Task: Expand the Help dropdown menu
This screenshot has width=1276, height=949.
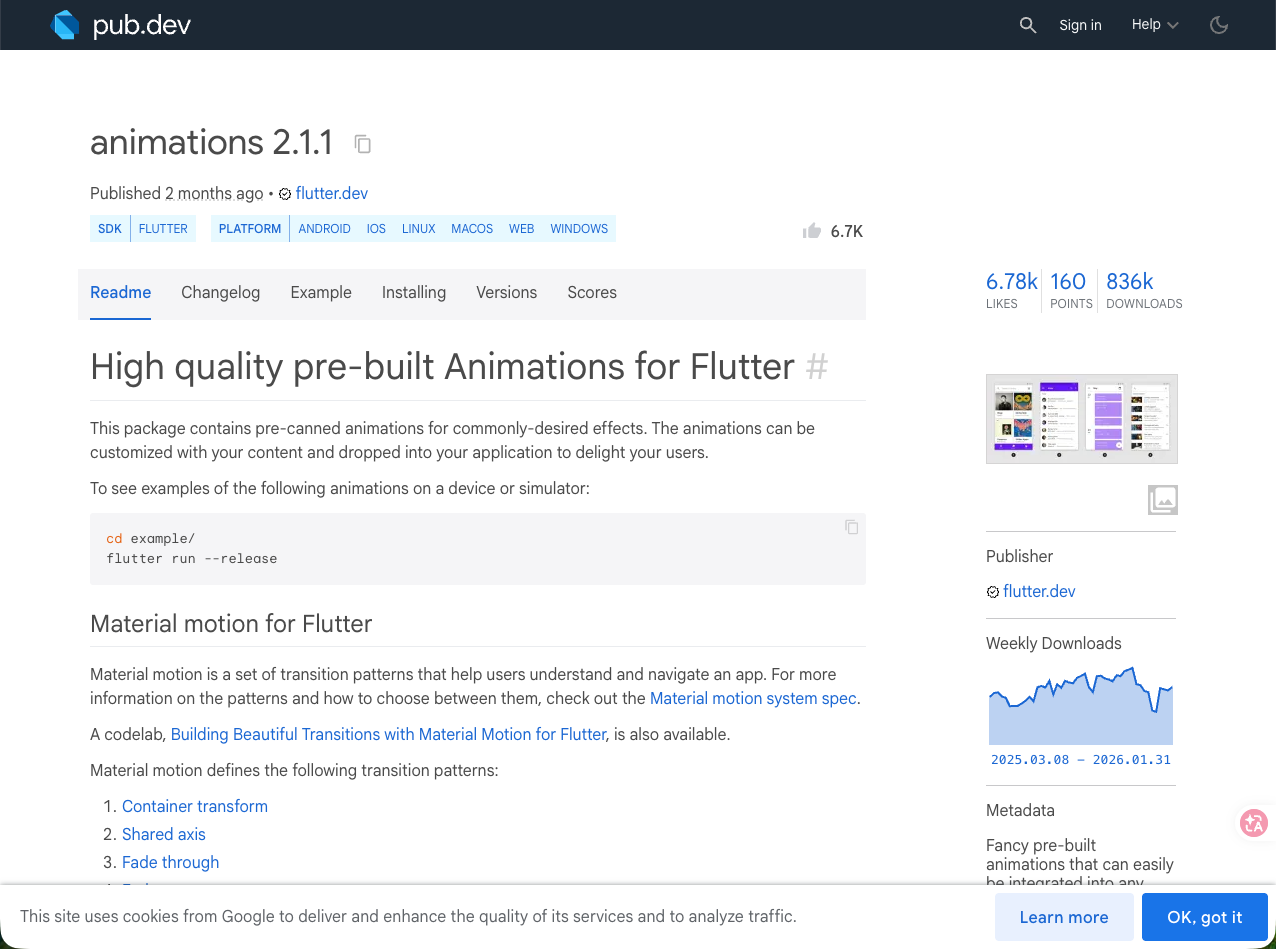Action: pyautogui.click(x=1155, y=25)
